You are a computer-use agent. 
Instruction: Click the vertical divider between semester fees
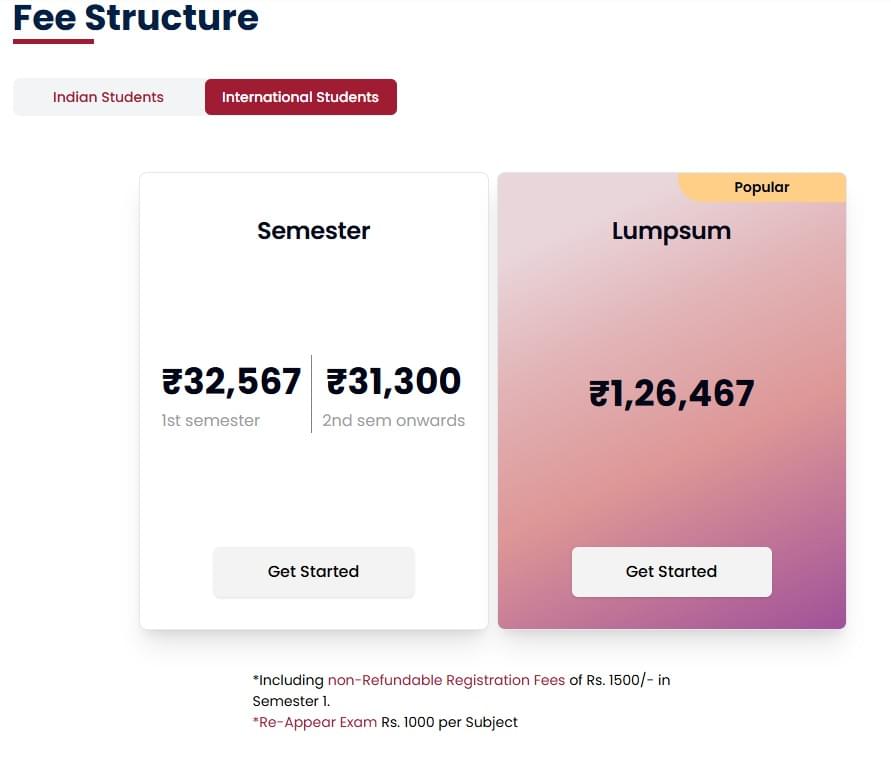point(311,394)
